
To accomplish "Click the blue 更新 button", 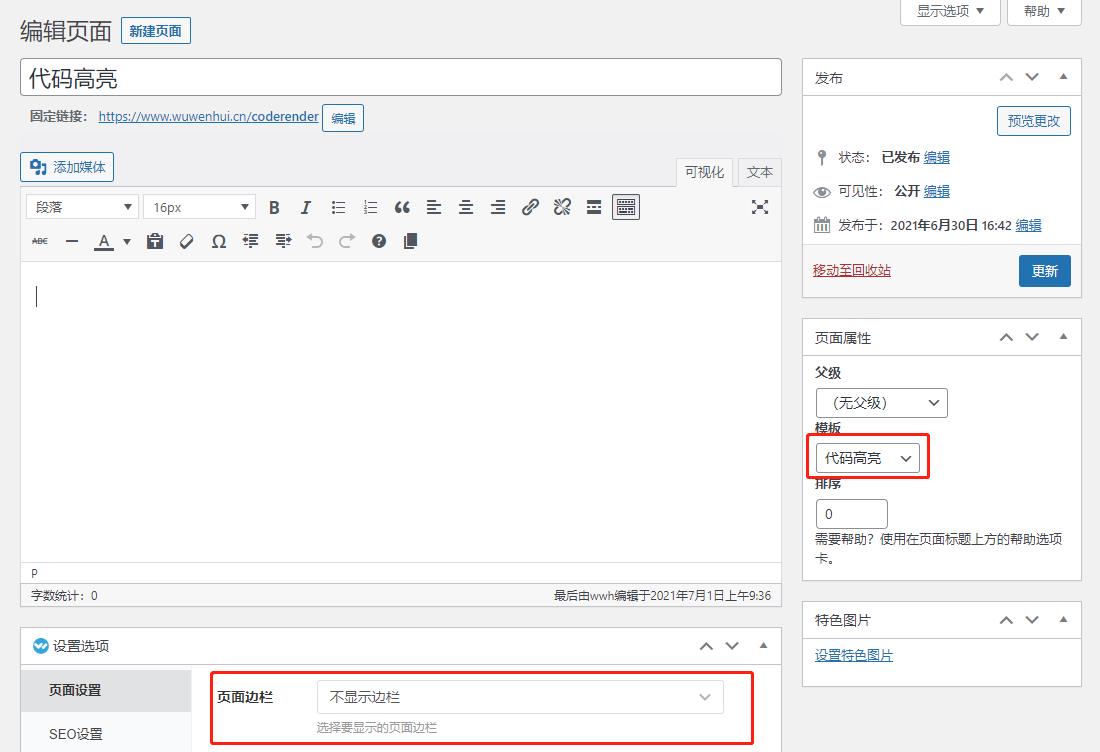I will point(1044,271).
